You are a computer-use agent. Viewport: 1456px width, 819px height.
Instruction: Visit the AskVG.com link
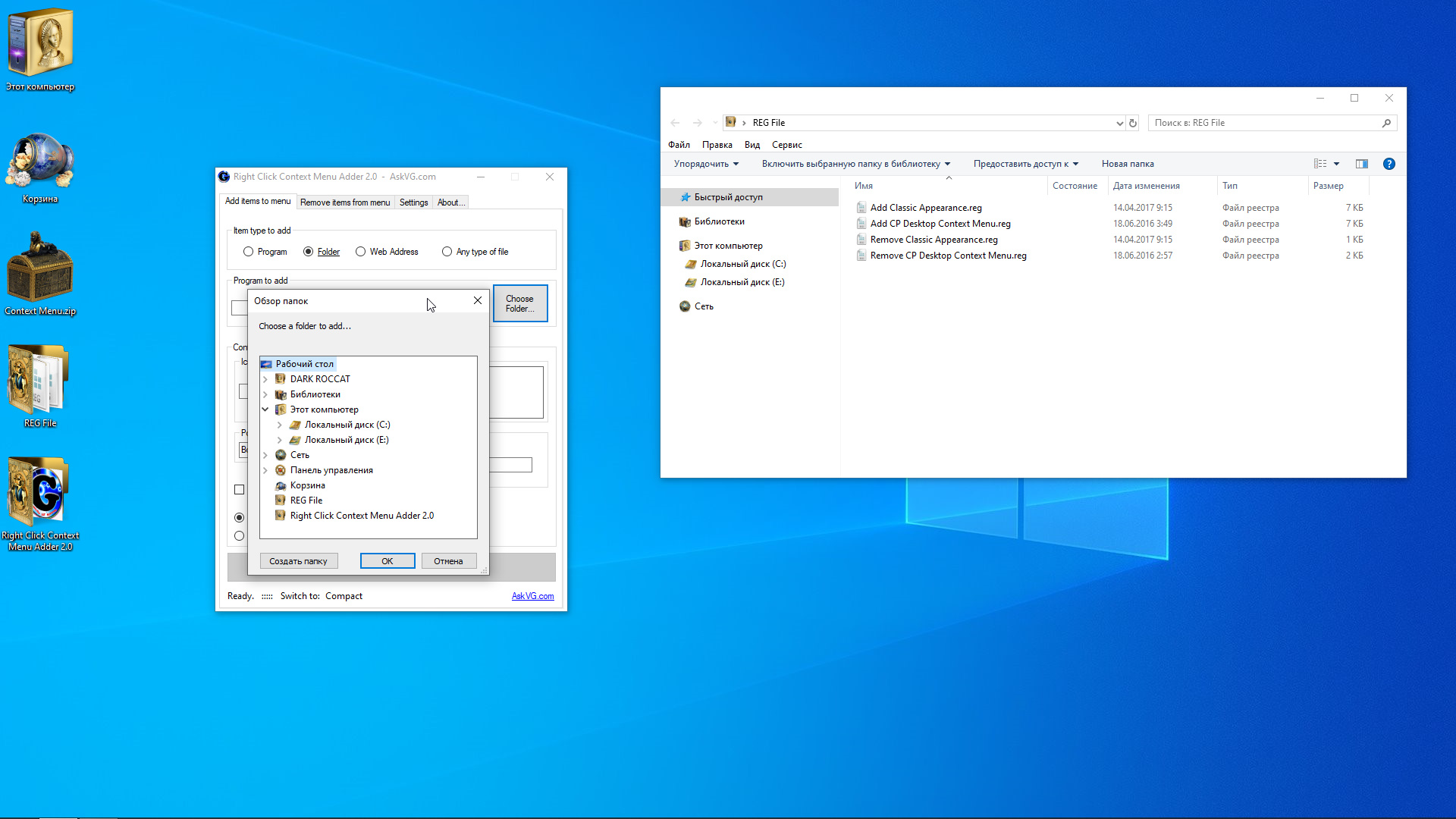tap(533, 596)
